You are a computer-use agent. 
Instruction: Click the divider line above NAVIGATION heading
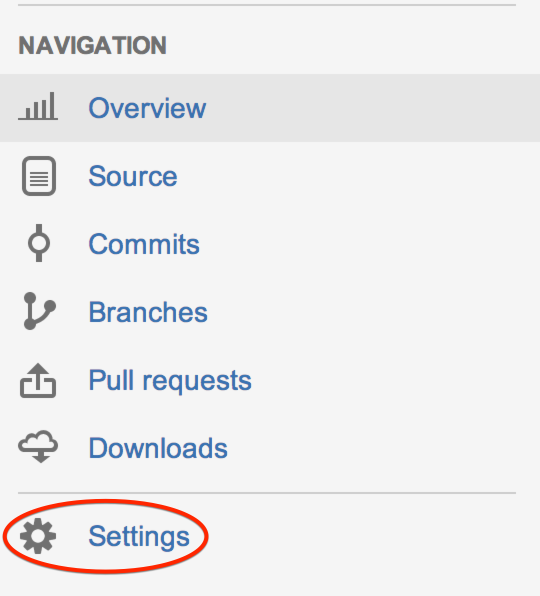(x=267, y=5)
